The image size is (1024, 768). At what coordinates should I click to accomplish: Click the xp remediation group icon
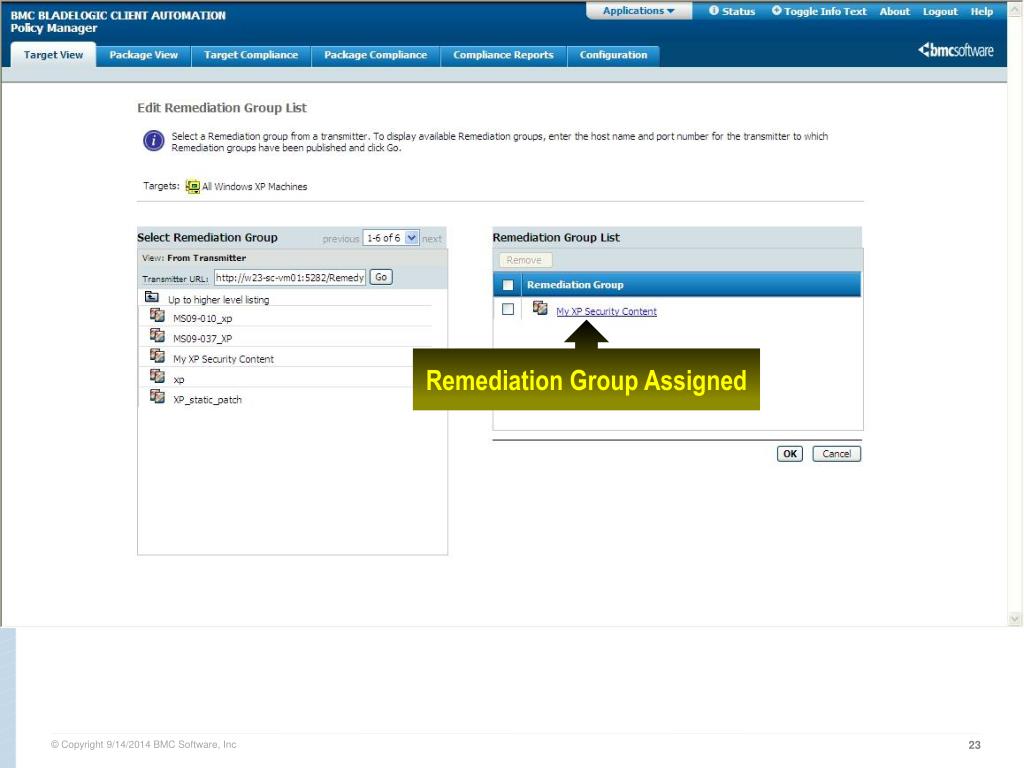tap(157, 376)
